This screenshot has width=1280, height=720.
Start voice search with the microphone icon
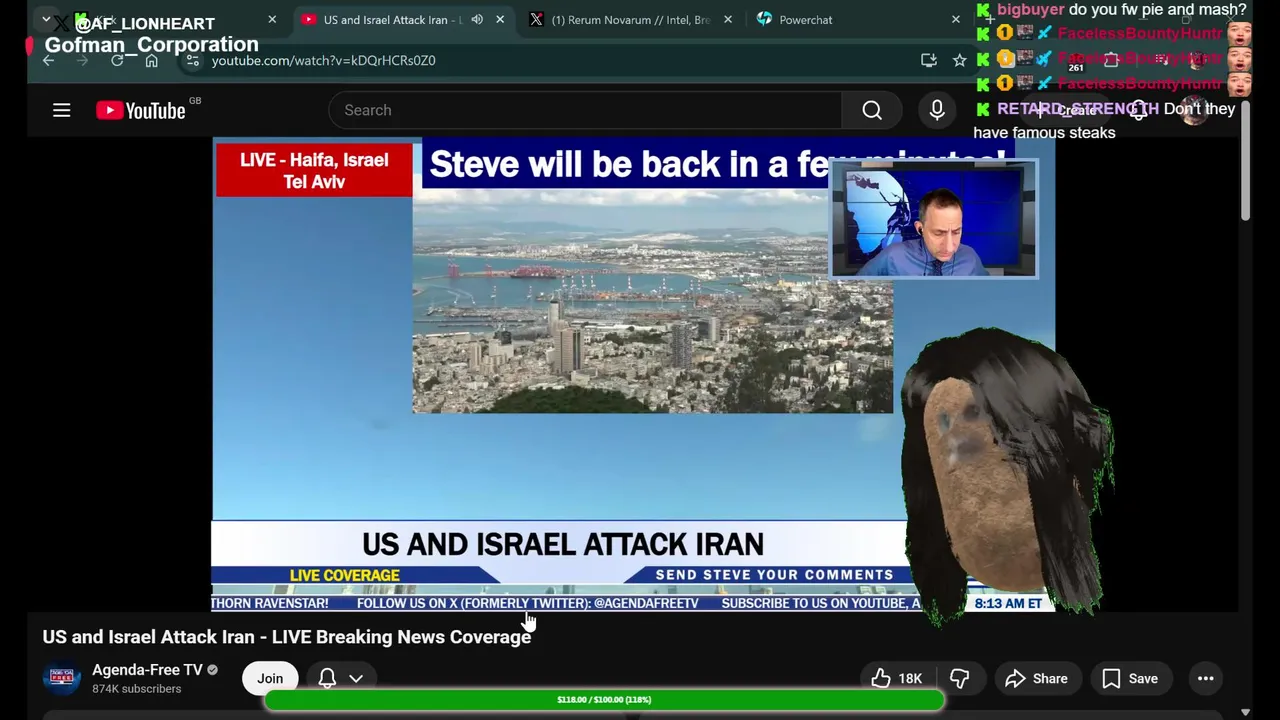coord(937,110)
